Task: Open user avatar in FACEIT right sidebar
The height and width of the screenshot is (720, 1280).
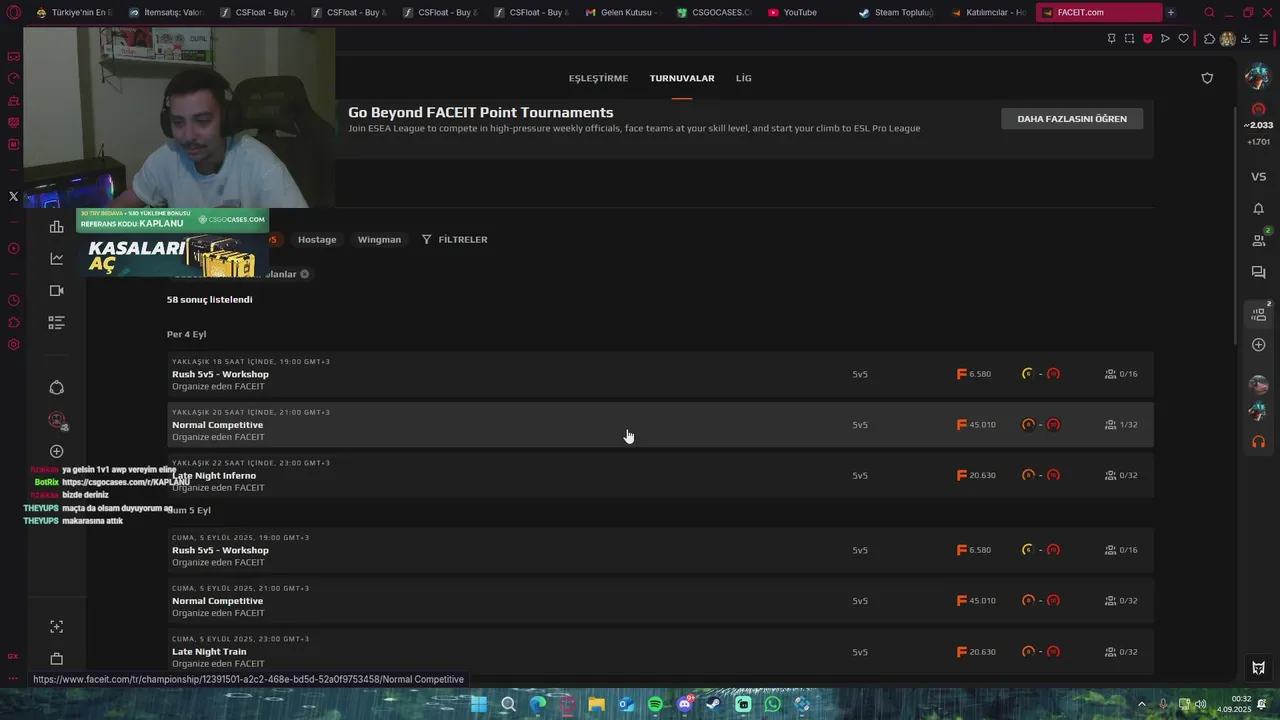Action: coord(1258,76)
